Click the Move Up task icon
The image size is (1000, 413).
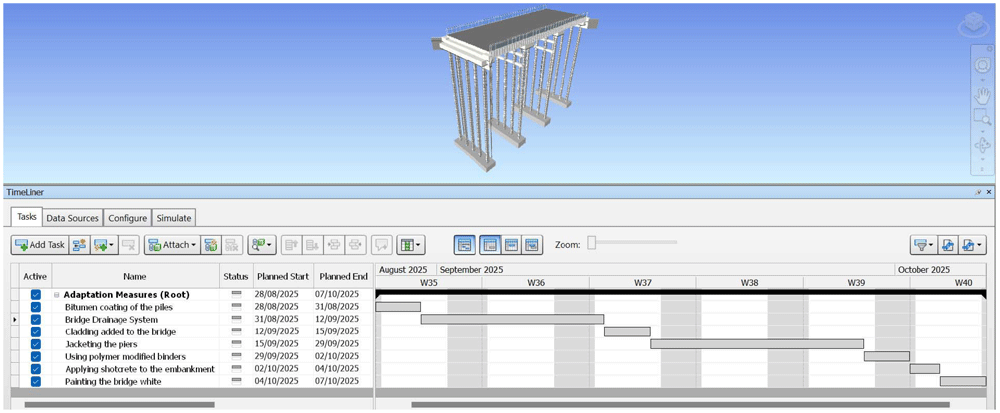(x=291, y=245)
